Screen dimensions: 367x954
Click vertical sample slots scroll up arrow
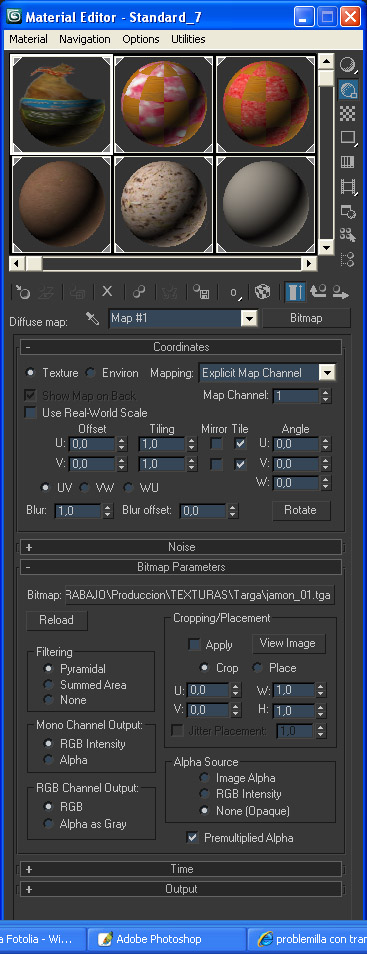tap(326, 61)
